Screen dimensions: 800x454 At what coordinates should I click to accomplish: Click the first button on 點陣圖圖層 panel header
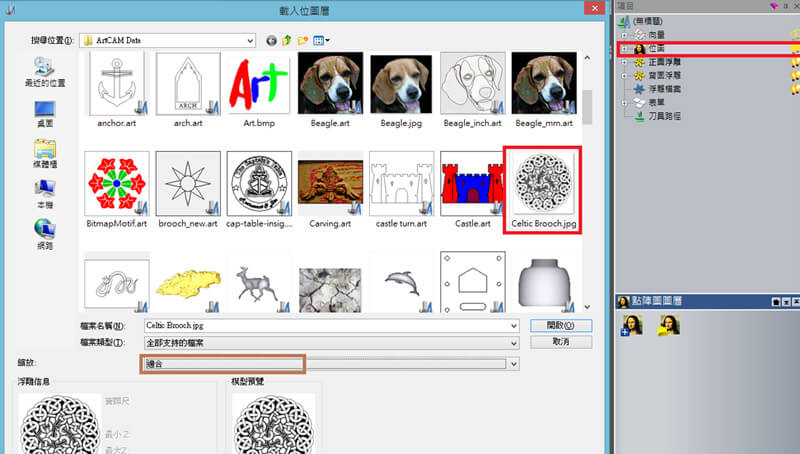pos(777,302)
